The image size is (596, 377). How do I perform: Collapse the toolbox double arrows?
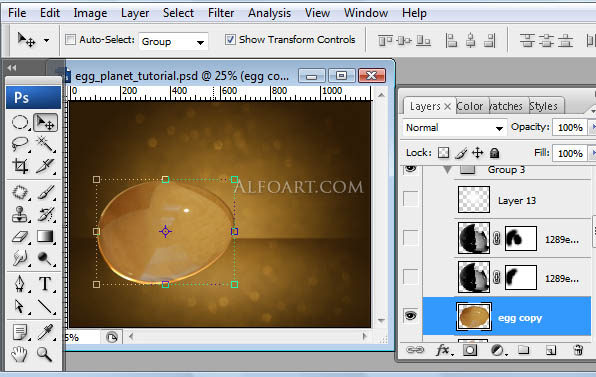point(12,68)
